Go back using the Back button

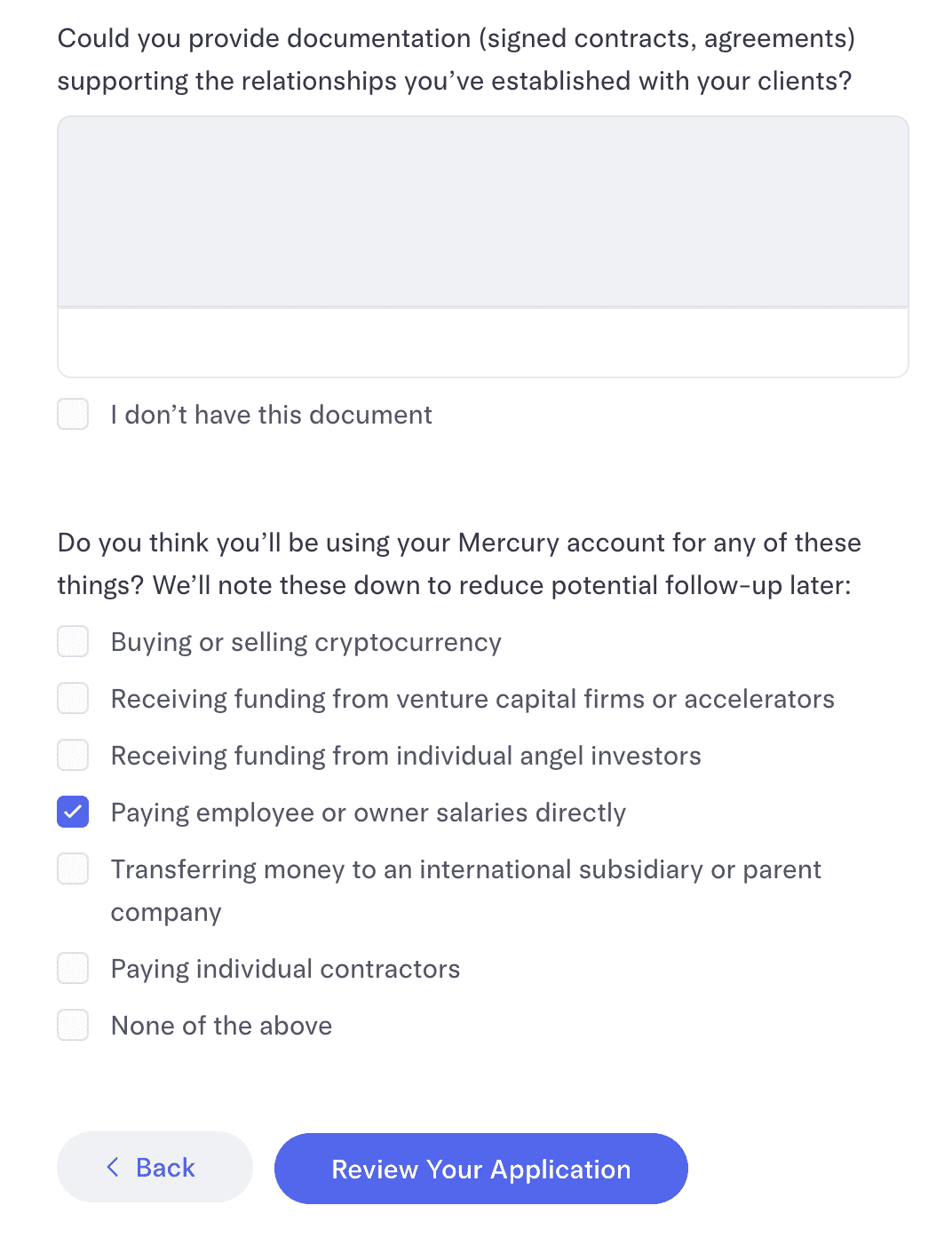pos(155,1167)
